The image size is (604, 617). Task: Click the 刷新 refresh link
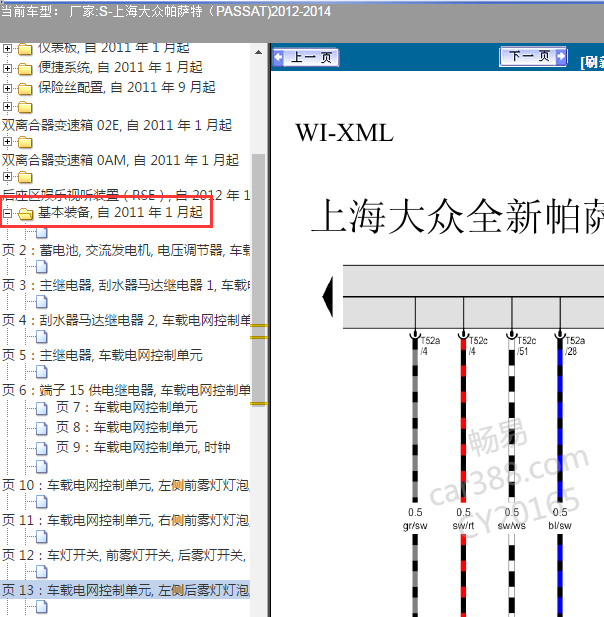592,61
